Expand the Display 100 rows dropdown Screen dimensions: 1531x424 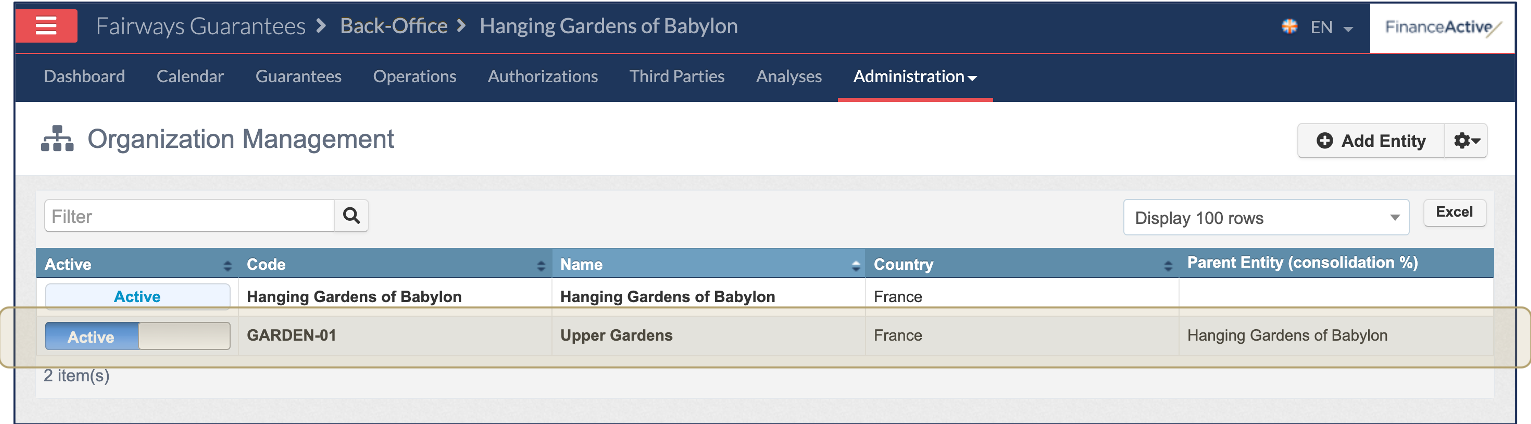(1265, 218)
